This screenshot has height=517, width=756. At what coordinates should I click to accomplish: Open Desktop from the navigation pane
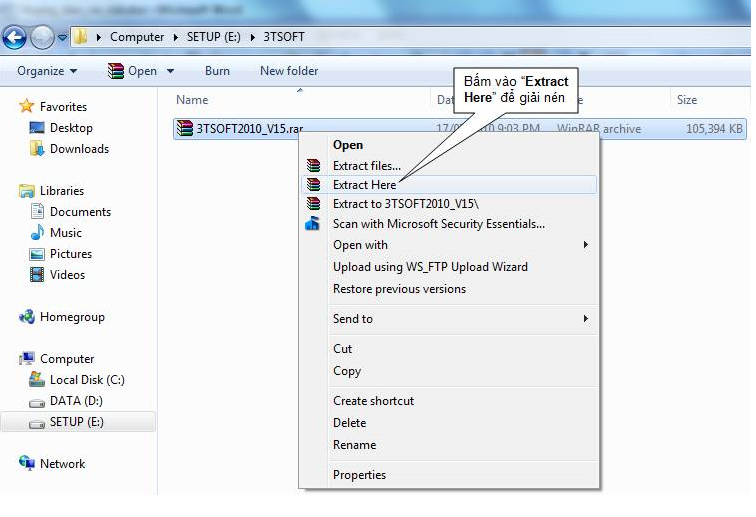pyautogui.click(x=71, y=128)
